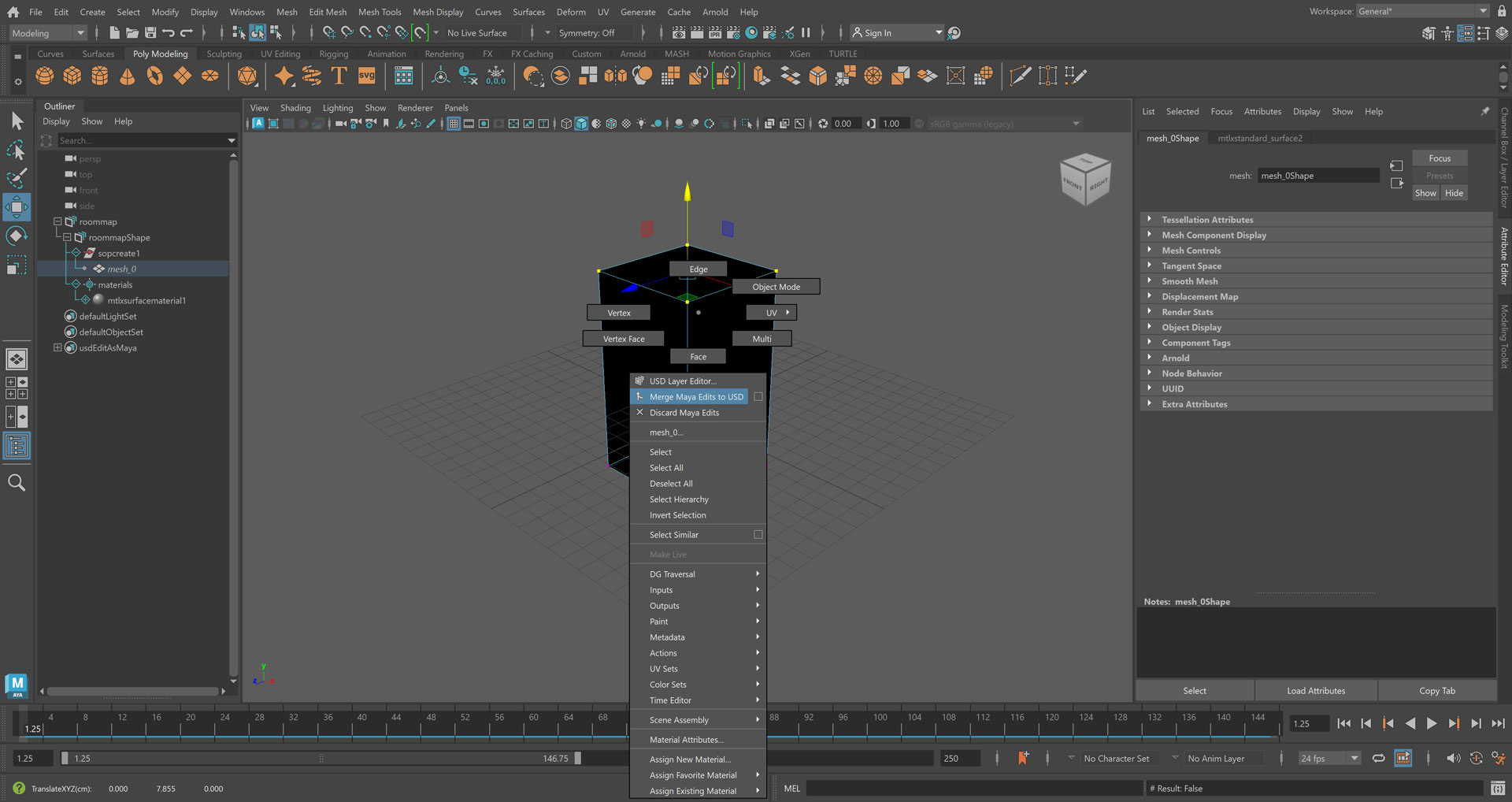Image resolution: width=1512 pixels, height=802 pixels.
Task: Toggle the shelf Custom tab
Action: tap(586, 54)
